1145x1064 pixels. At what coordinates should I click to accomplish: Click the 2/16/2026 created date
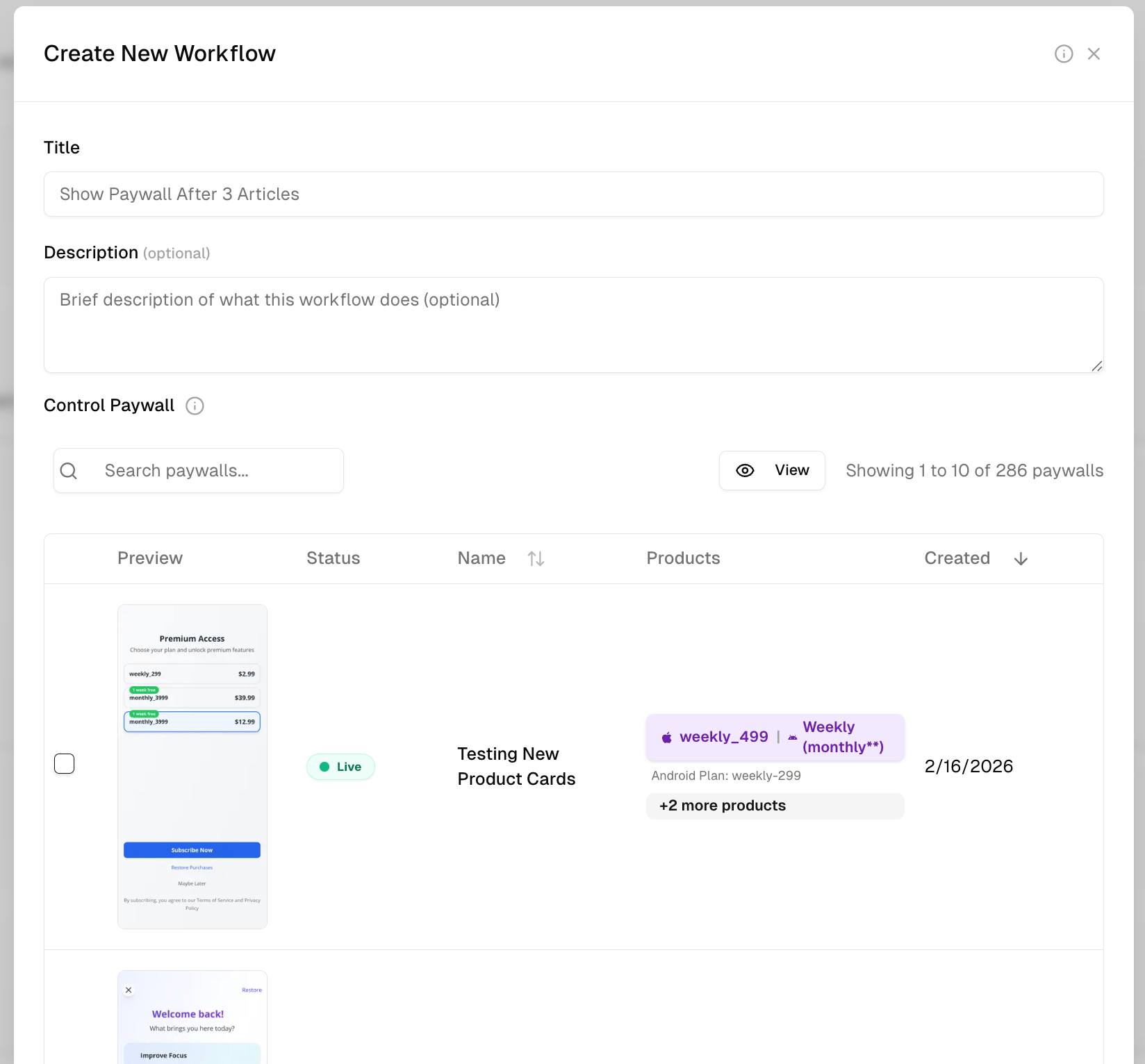(x=969, y=767)
